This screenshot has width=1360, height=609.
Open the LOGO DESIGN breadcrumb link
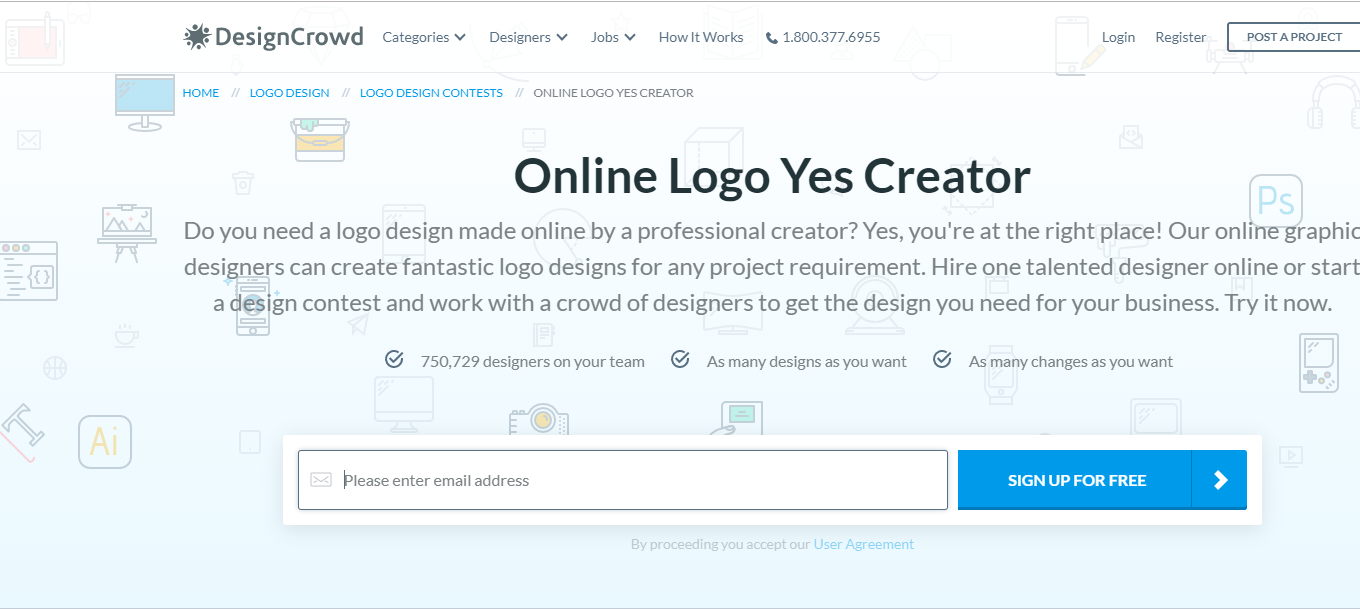[x=289, y=93]
